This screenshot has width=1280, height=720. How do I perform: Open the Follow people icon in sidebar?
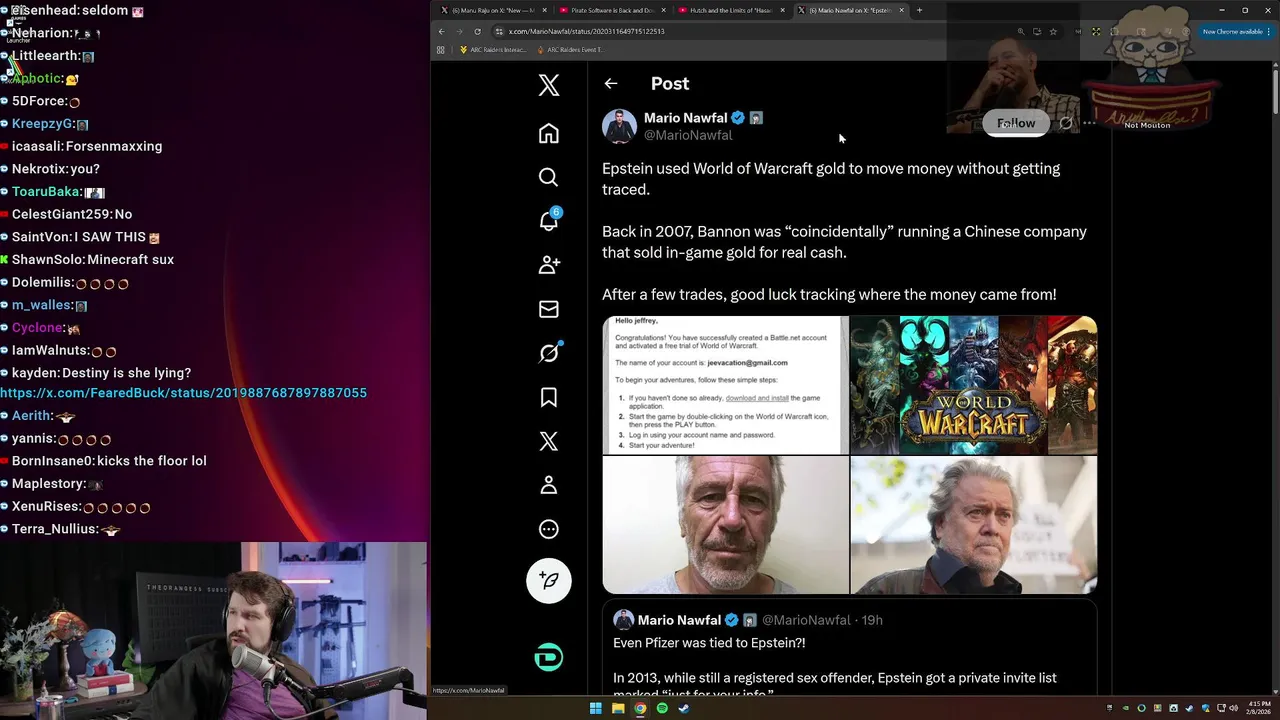click(x=548, y=265)
